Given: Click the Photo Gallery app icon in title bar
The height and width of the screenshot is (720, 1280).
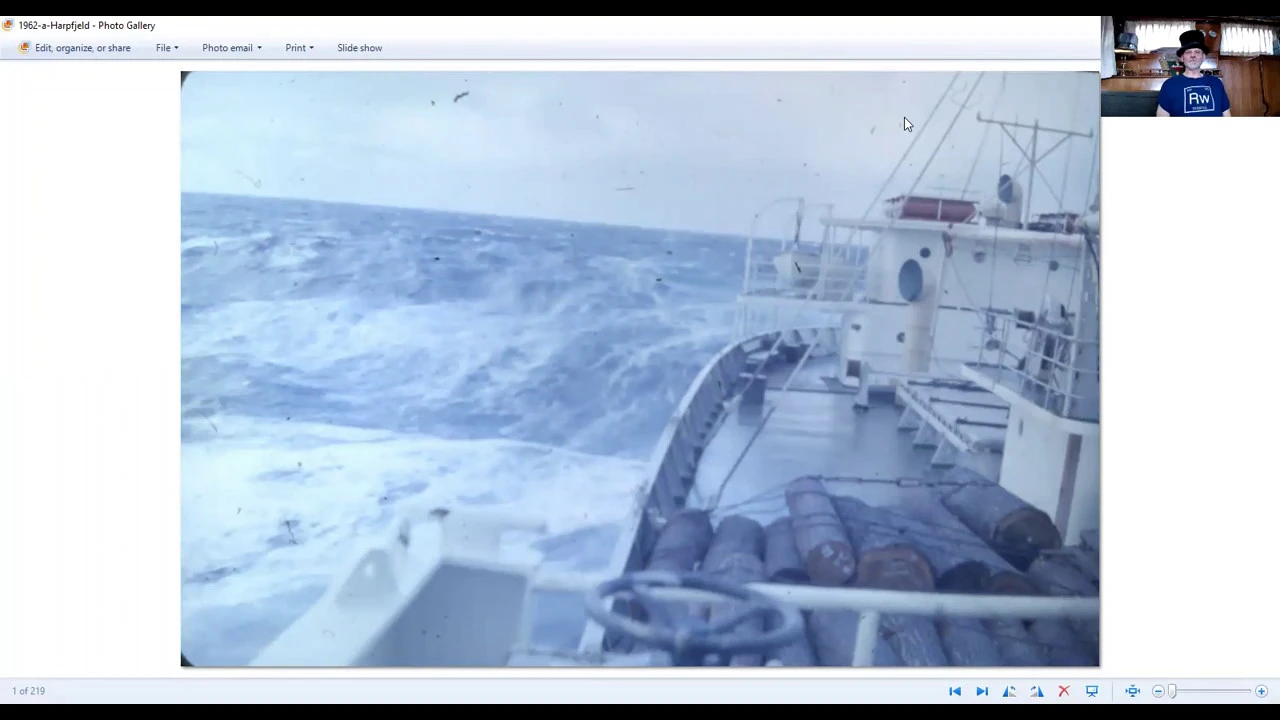Looking at the screenshot, I should pos(8,25).
